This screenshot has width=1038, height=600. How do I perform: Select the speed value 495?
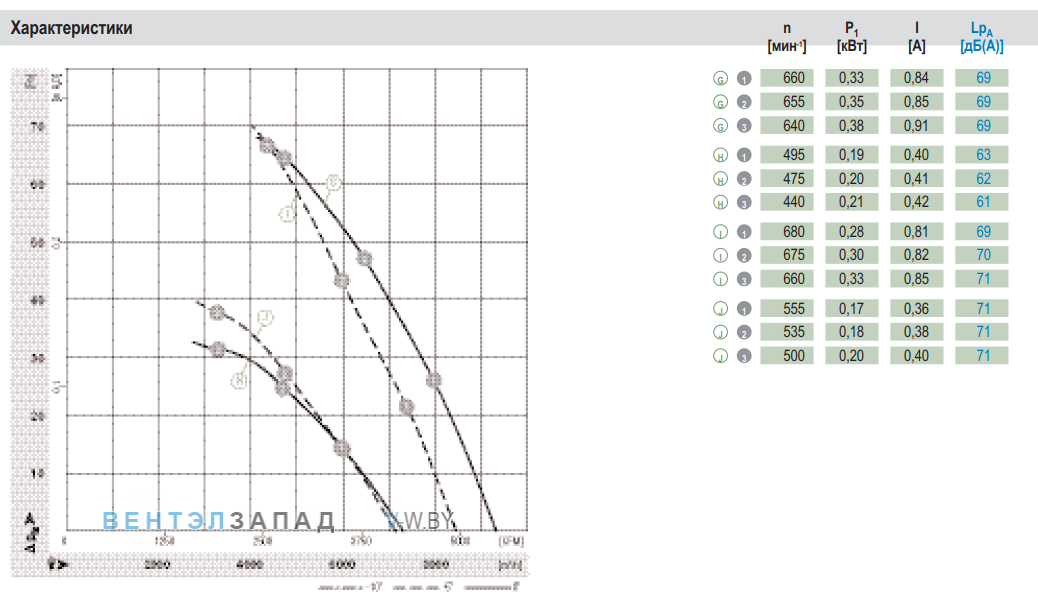click(787, 155)
